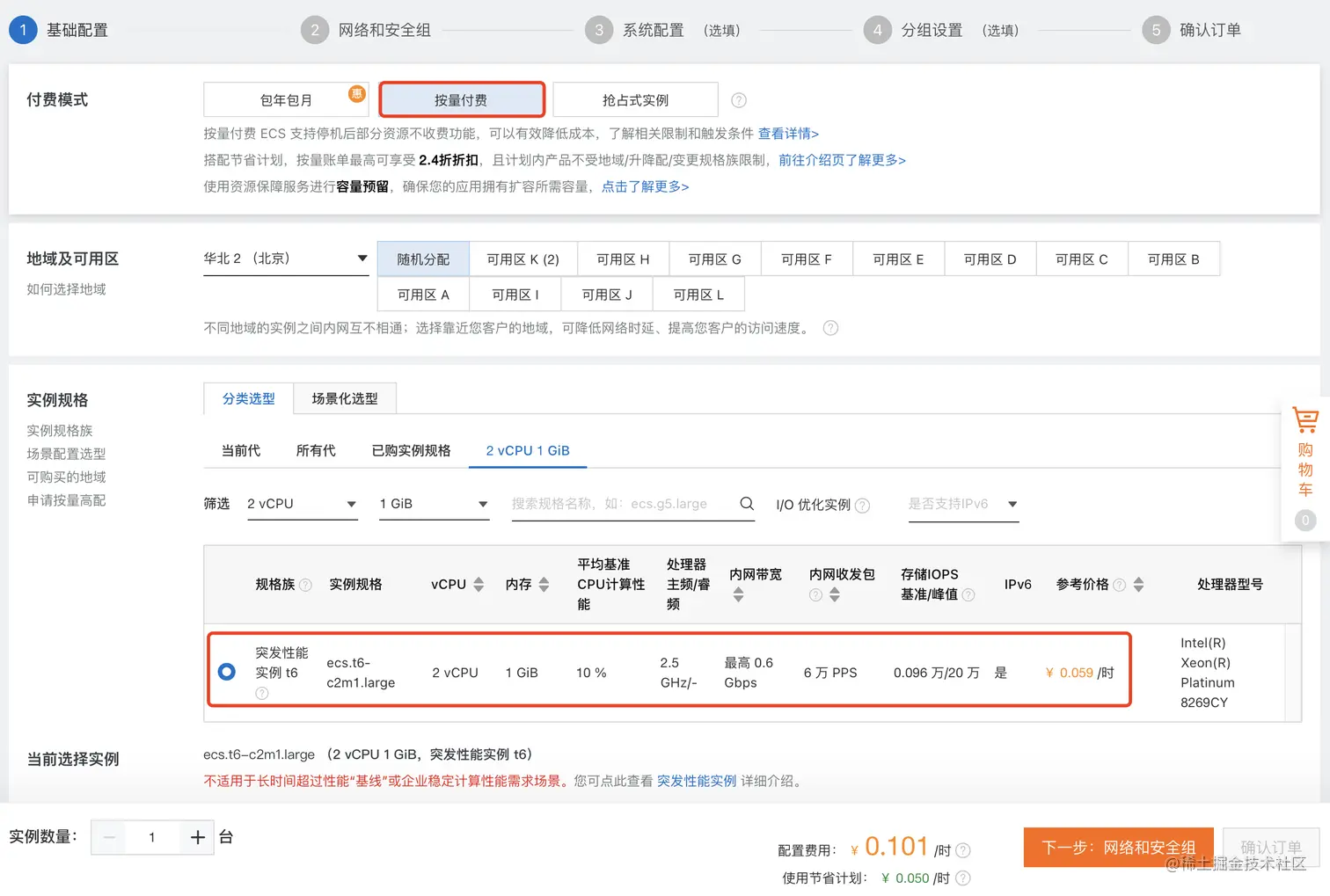Click the discount badge on 包年包月
The height and width of the screenshot is (896, 1330).
(x=356, y=93)
